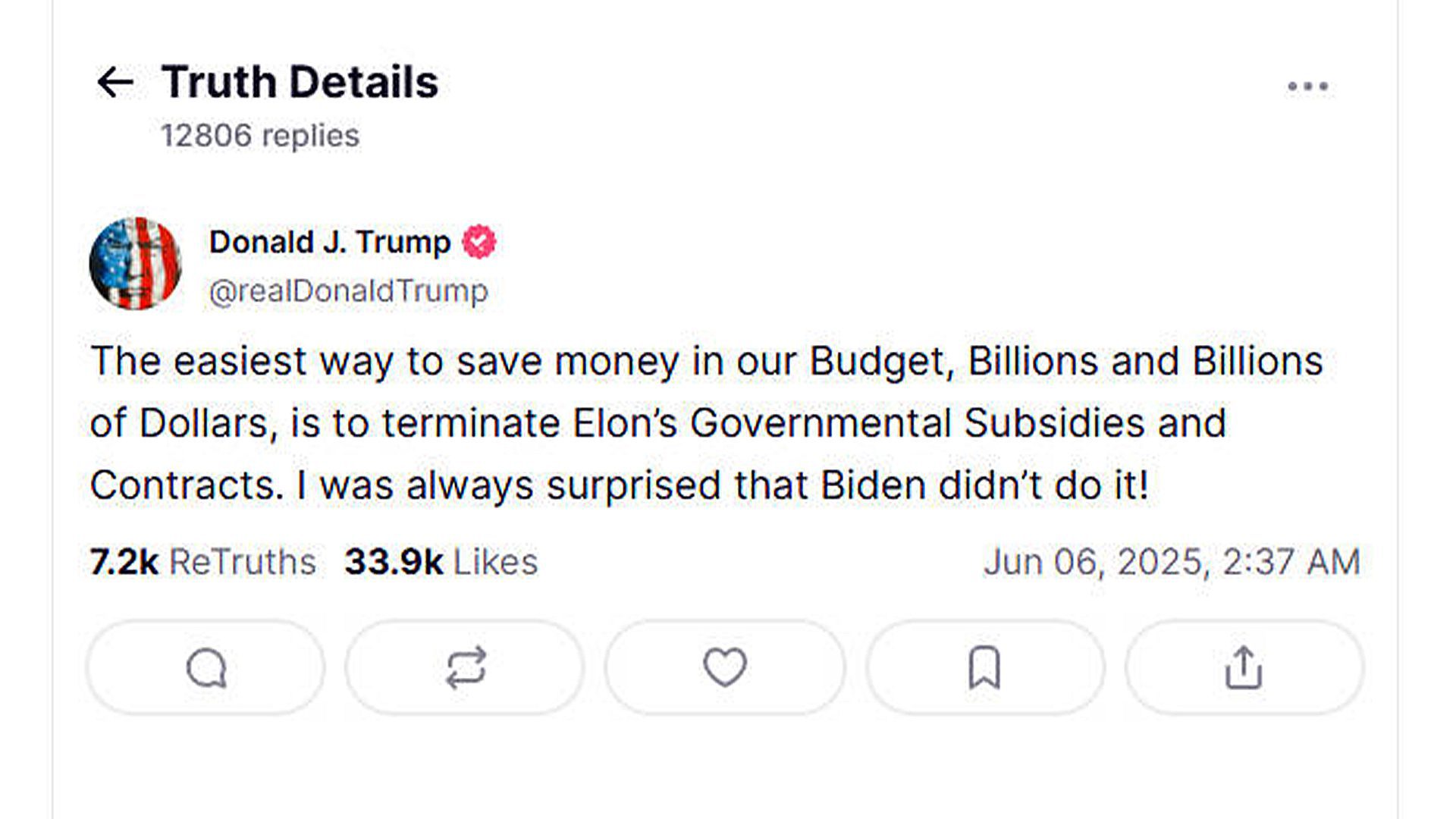Open the three-dot more options menu

(1307, 86)
